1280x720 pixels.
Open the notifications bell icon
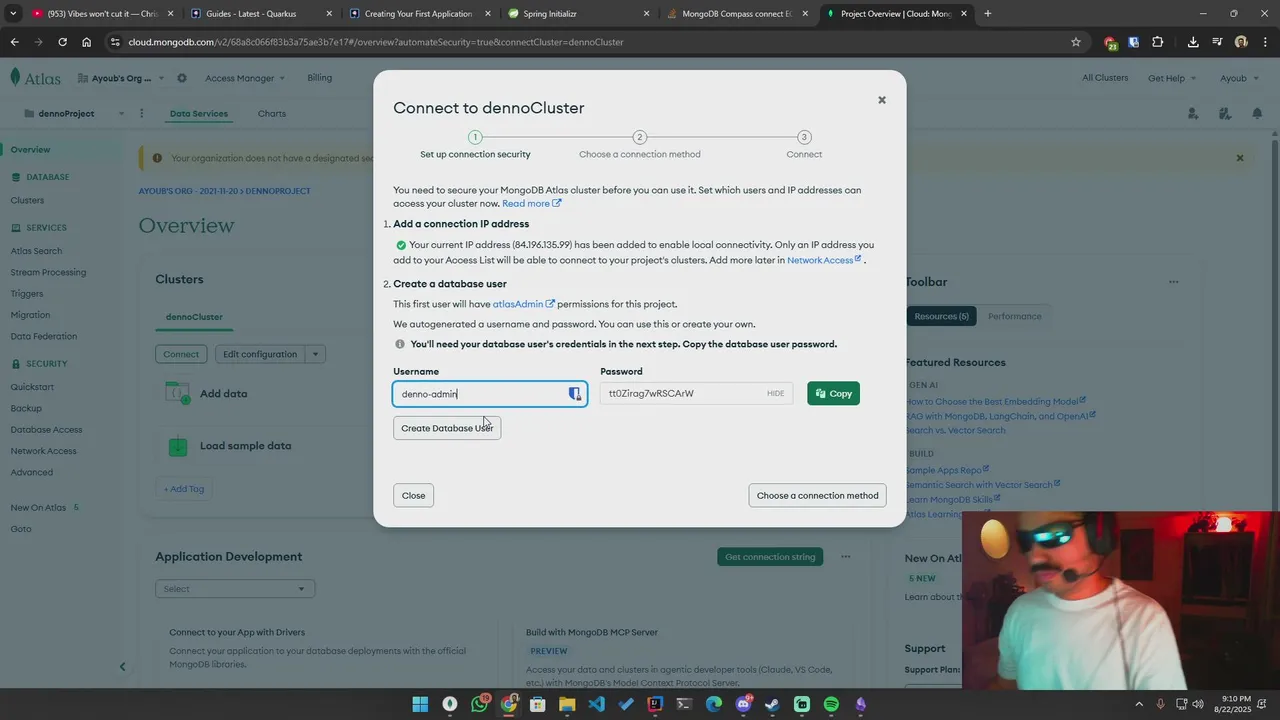pyautogui.click(x=1257, y=114)
